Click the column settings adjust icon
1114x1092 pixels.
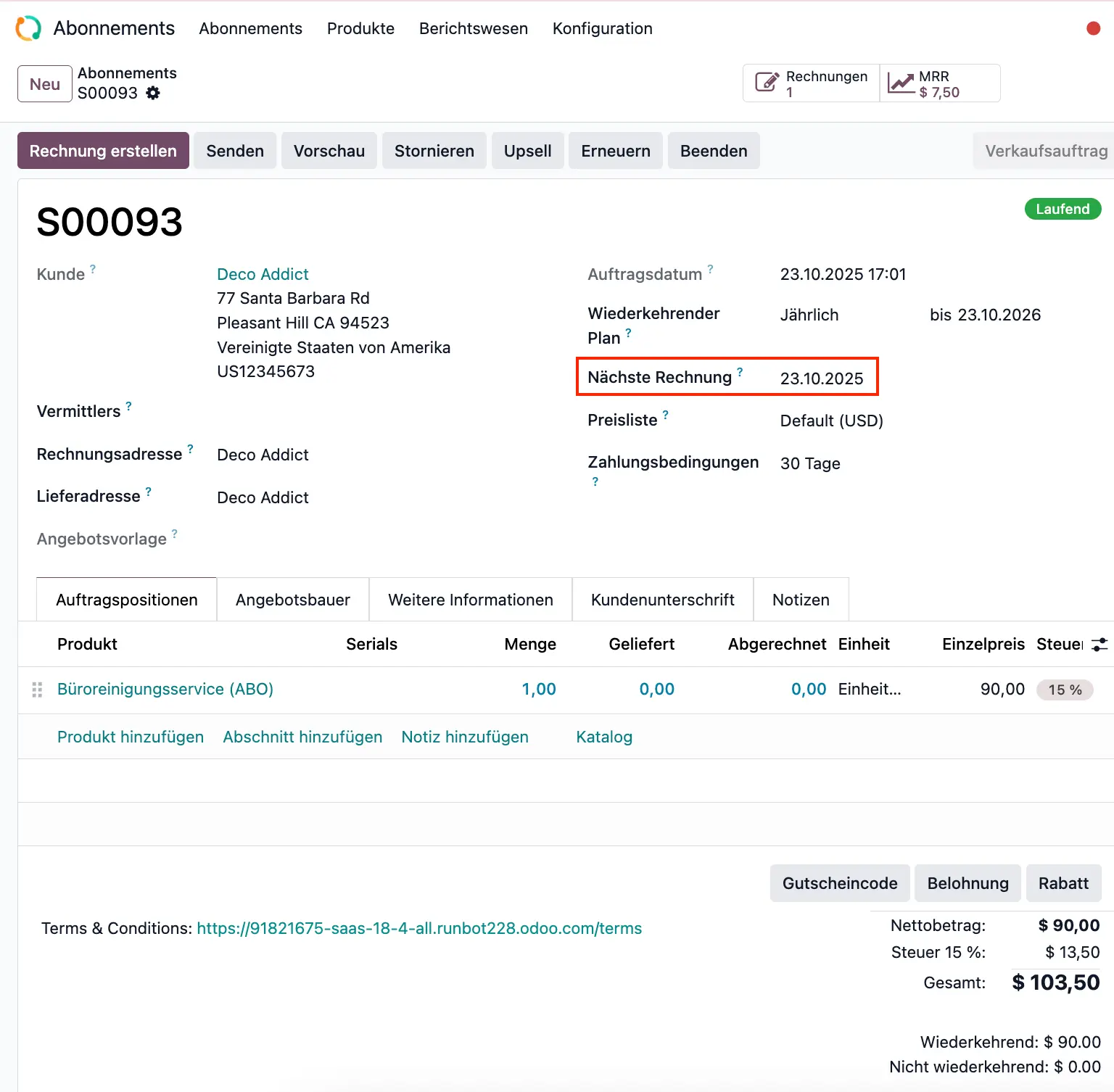tap(1099, 644)
